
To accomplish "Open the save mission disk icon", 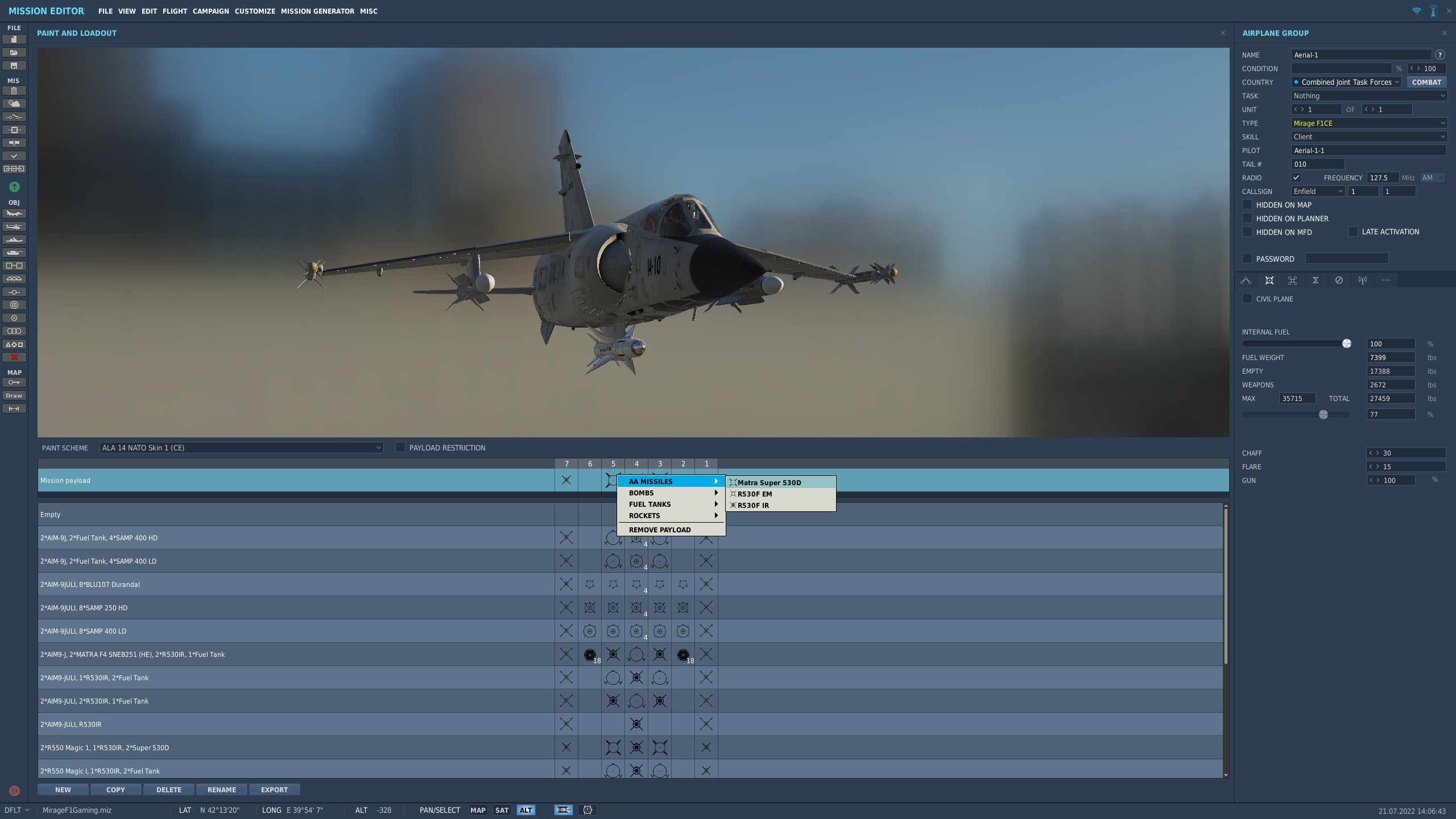I will (x=14, y=66).
